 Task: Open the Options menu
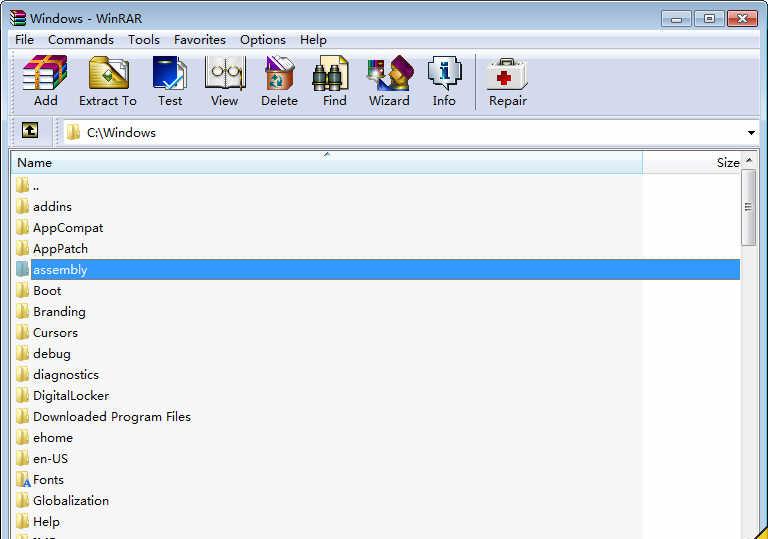(x=263, y=40)
